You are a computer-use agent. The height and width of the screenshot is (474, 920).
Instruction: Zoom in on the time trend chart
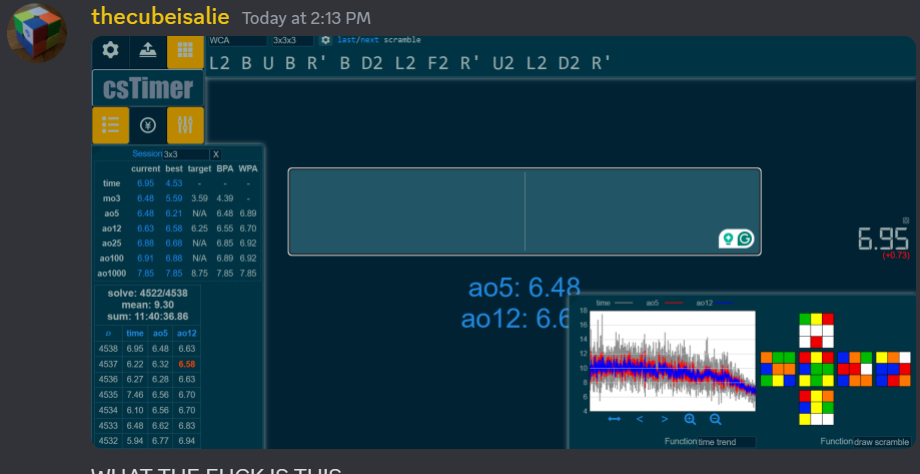(690, 419)
